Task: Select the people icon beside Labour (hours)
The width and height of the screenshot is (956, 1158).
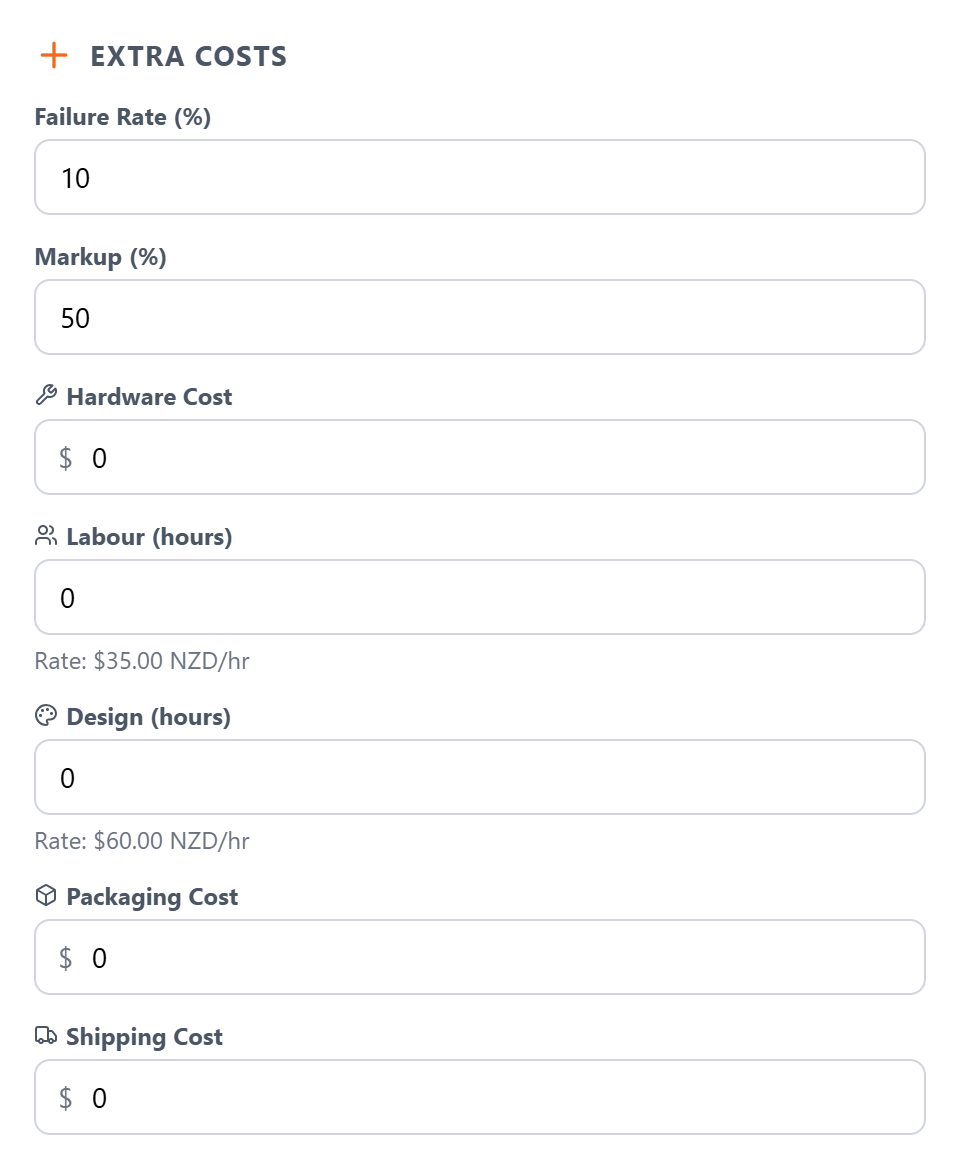Action: [44, 536]
